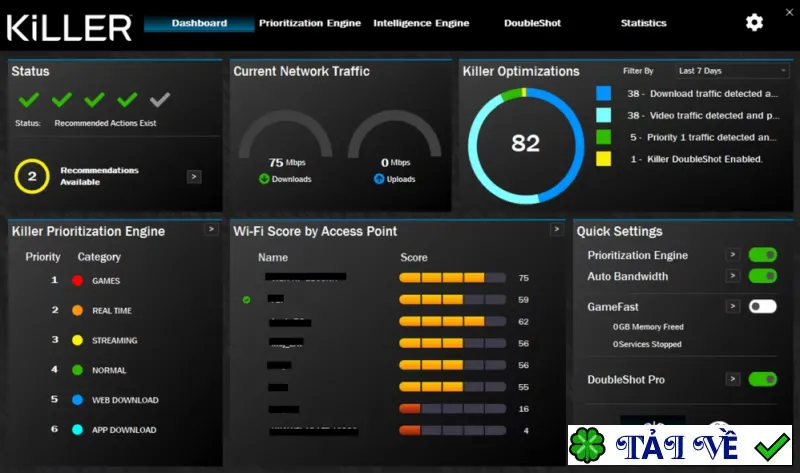800x473 pixels.
Task: Click the orange REAL TIME priority dot
Action: tap(78, 310)
